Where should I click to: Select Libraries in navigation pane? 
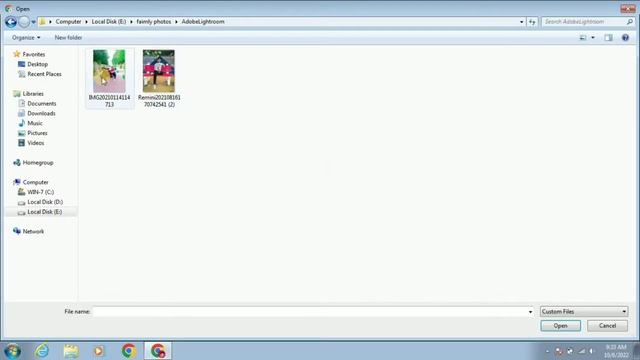(33, 93)
